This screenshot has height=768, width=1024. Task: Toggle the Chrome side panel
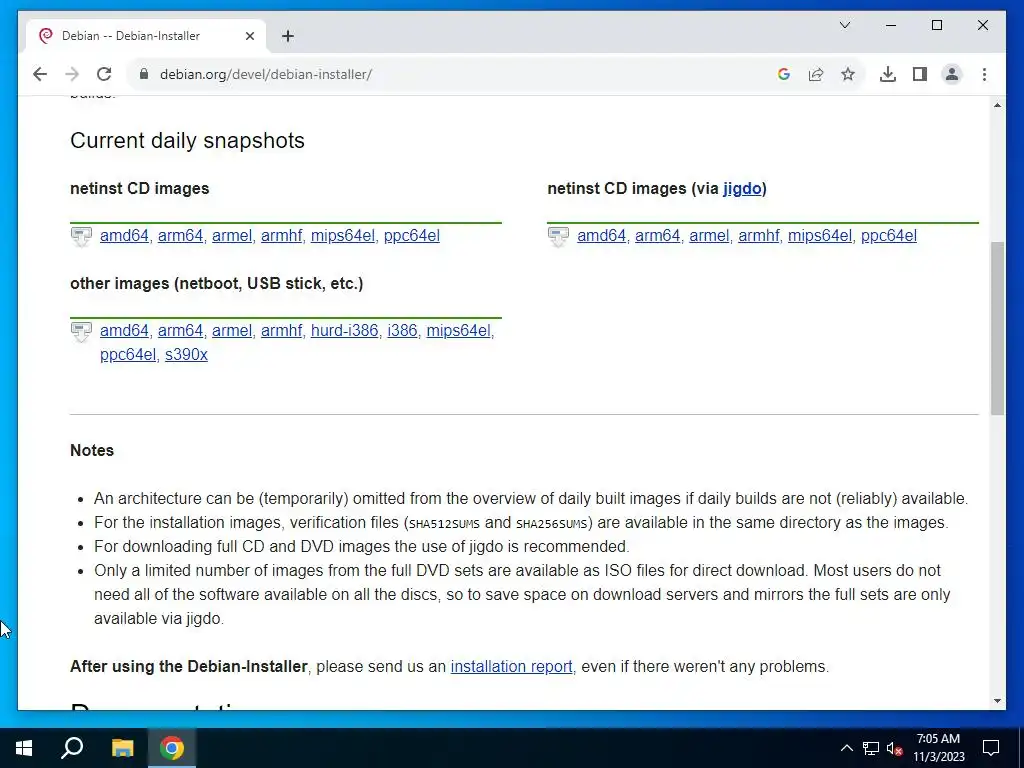point(920,74)
